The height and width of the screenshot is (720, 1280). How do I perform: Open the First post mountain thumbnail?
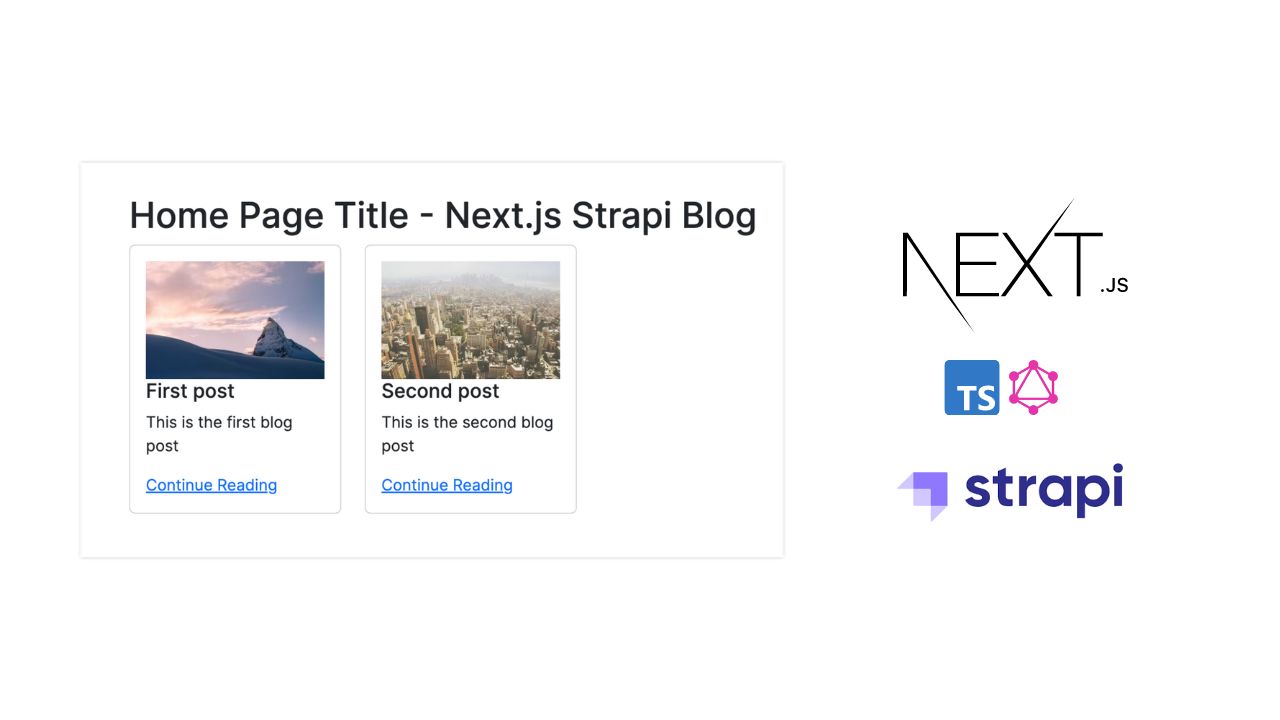pyautogui.click(x=235, y=319)
